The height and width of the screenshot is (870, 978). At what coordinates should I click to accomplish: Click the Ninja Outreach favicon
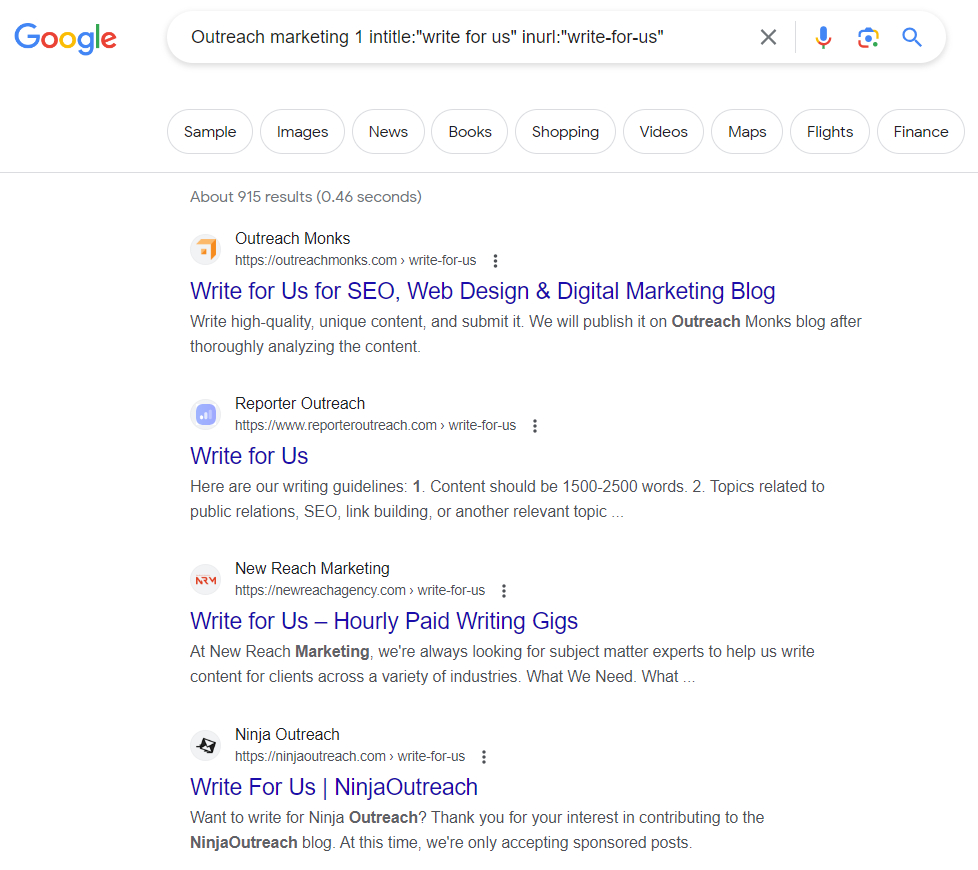[205, 745]
